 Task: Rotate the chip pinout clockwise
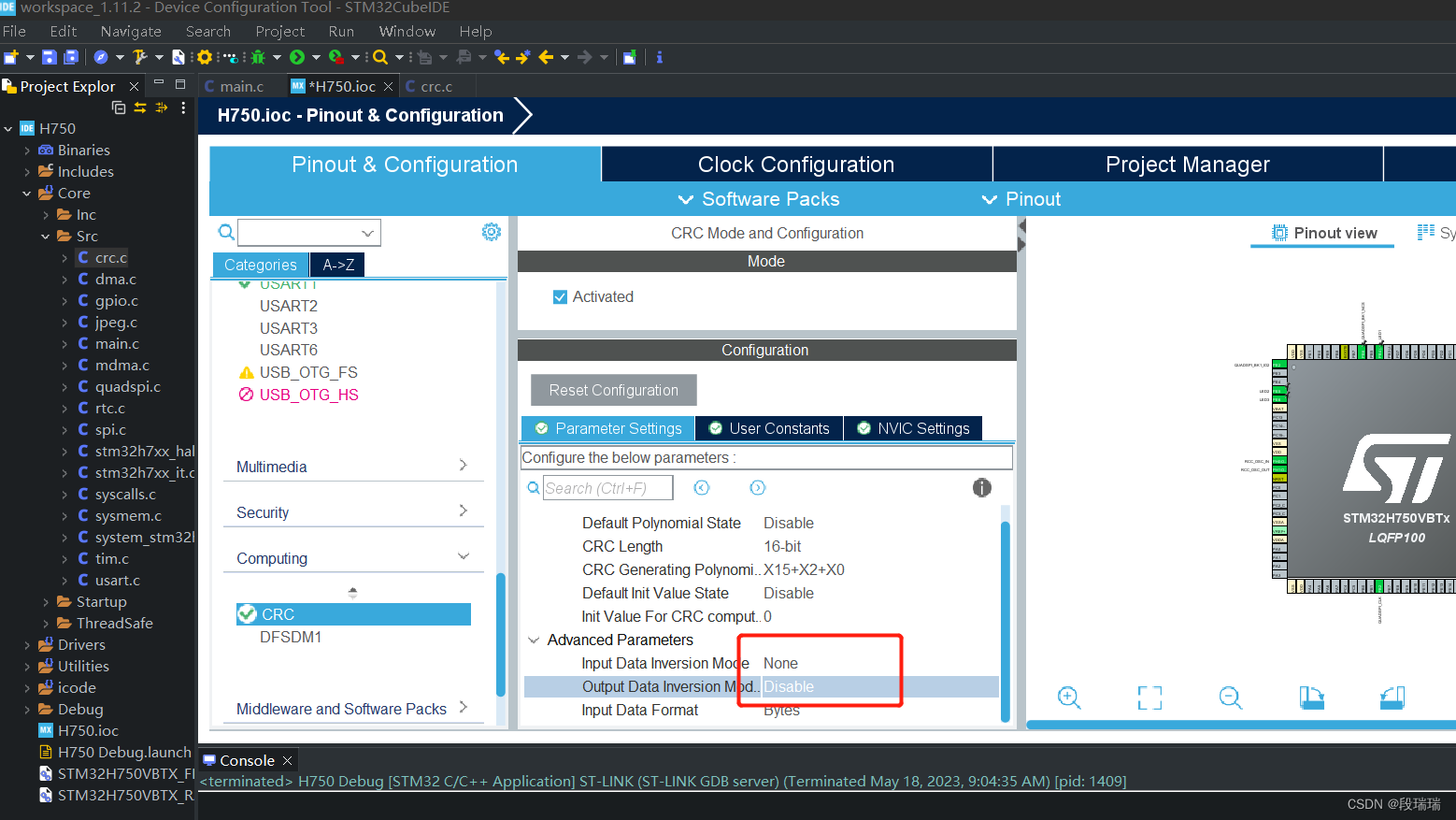coord(1311,698)
